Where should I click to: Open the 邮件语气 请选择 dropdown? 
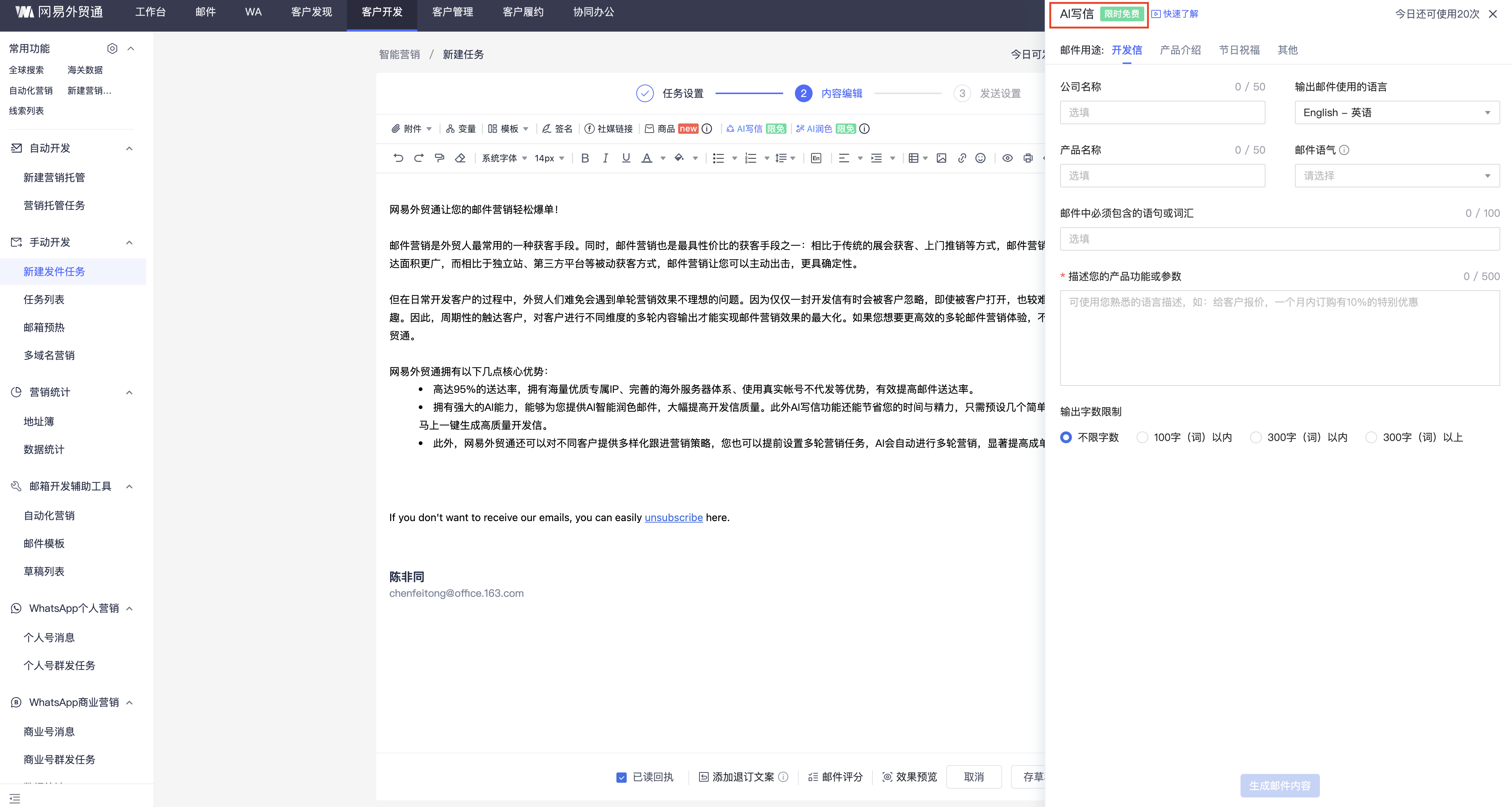1397,176
